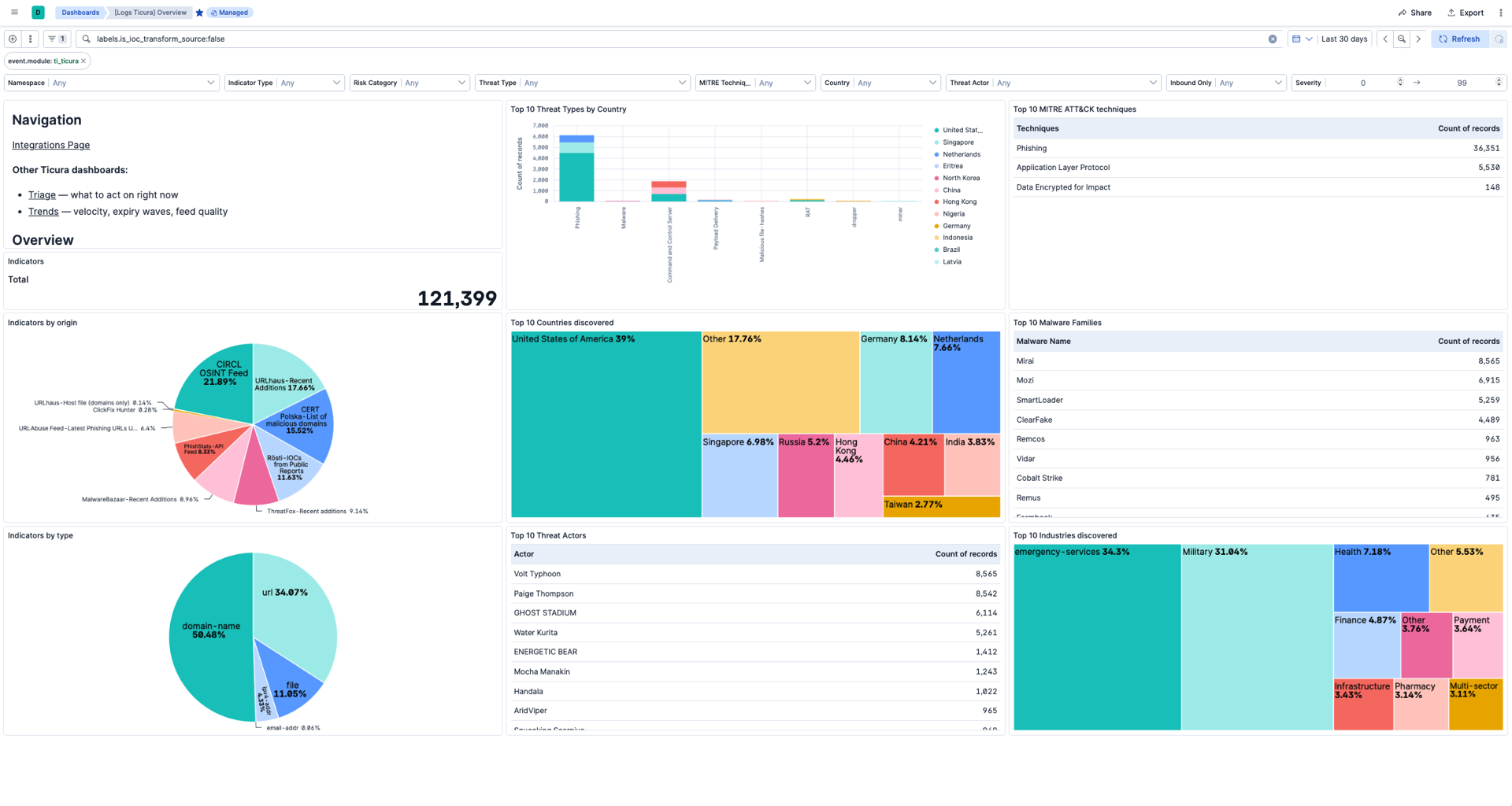The height and width of the screenshot is (806, 1512).
Task: Click the Military industry treemap tile
Action: pos(1257,637)
